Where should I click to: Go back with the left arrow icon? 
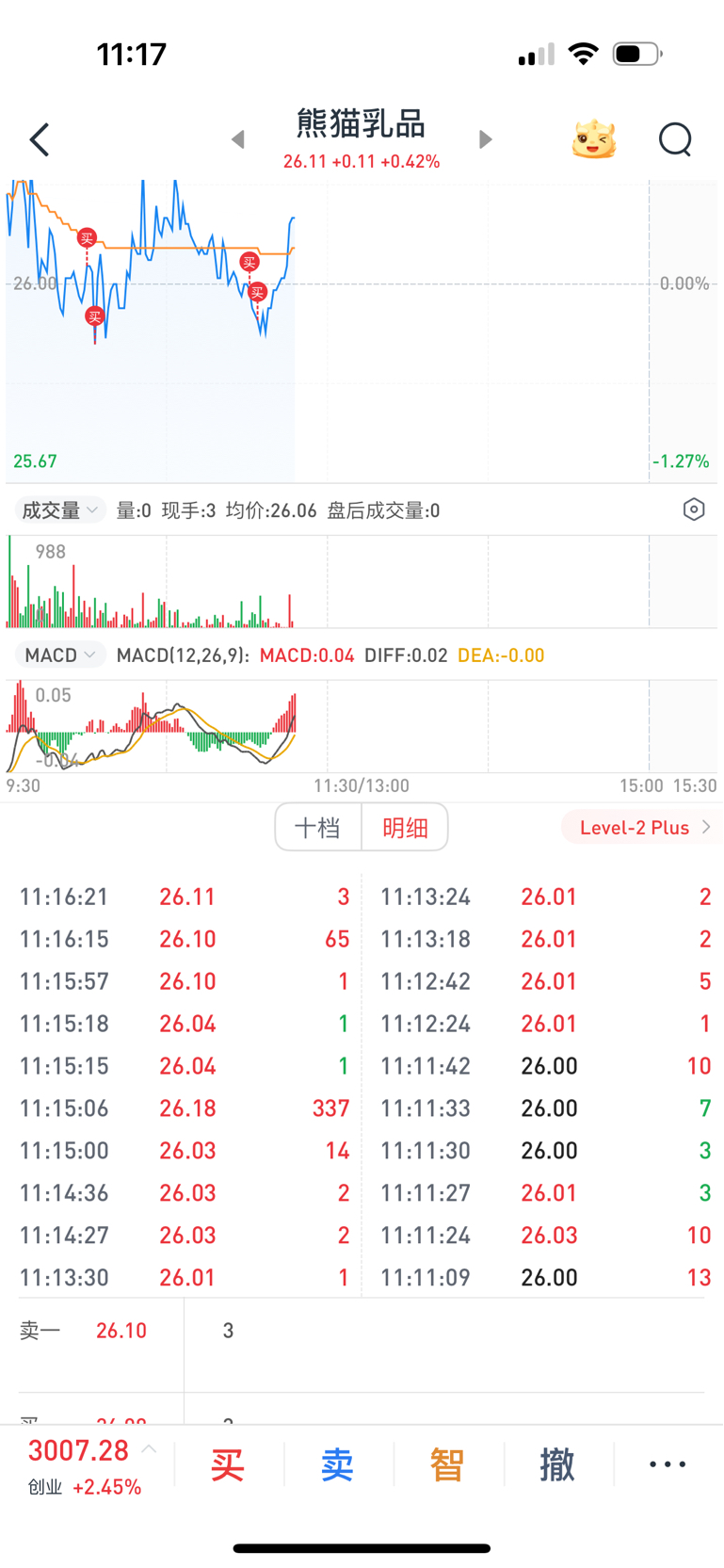(40, 139)
